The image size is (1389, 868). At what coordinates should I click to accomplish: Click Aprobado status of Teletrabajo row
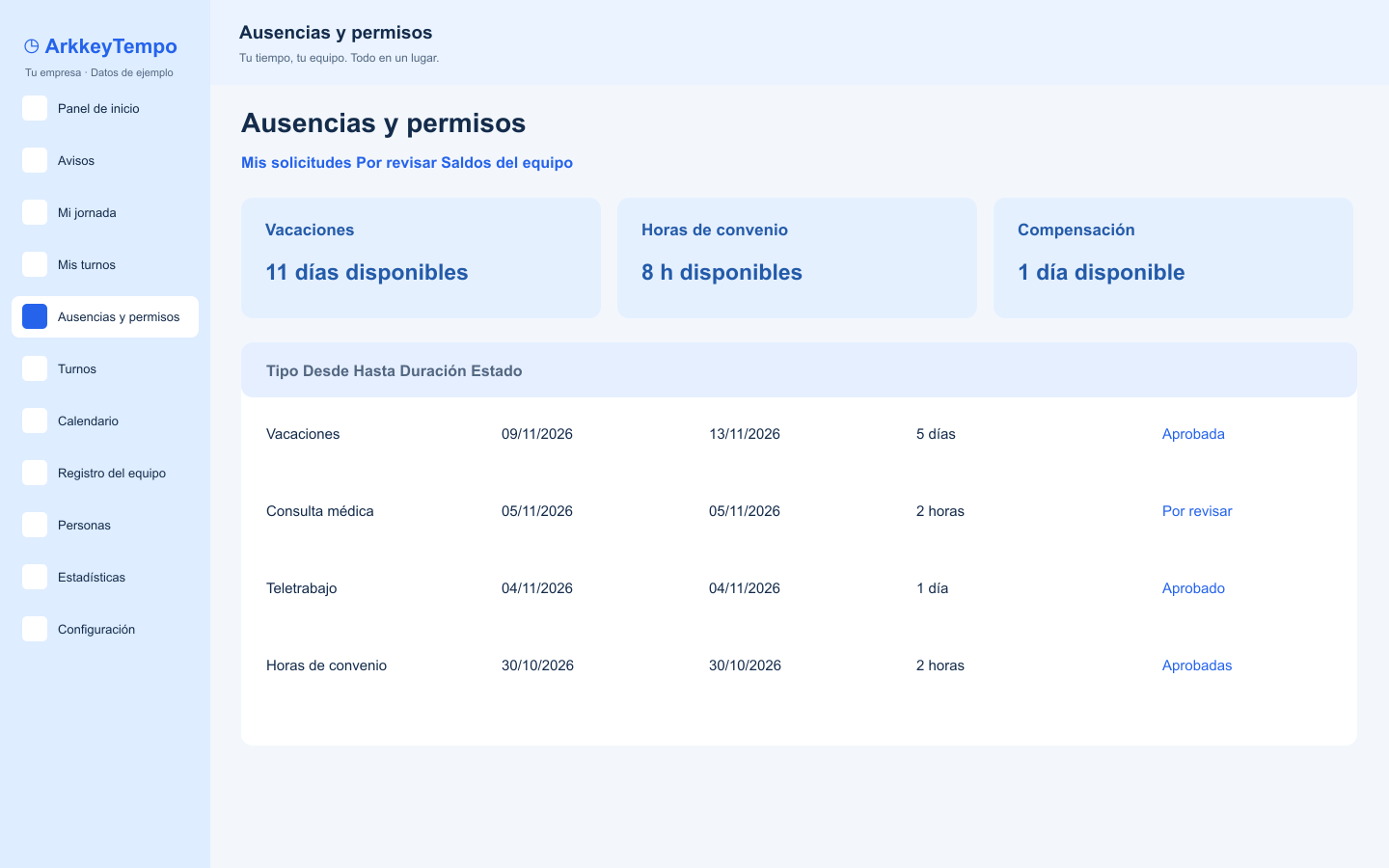pyautogui.click(x=1193, y=588)
